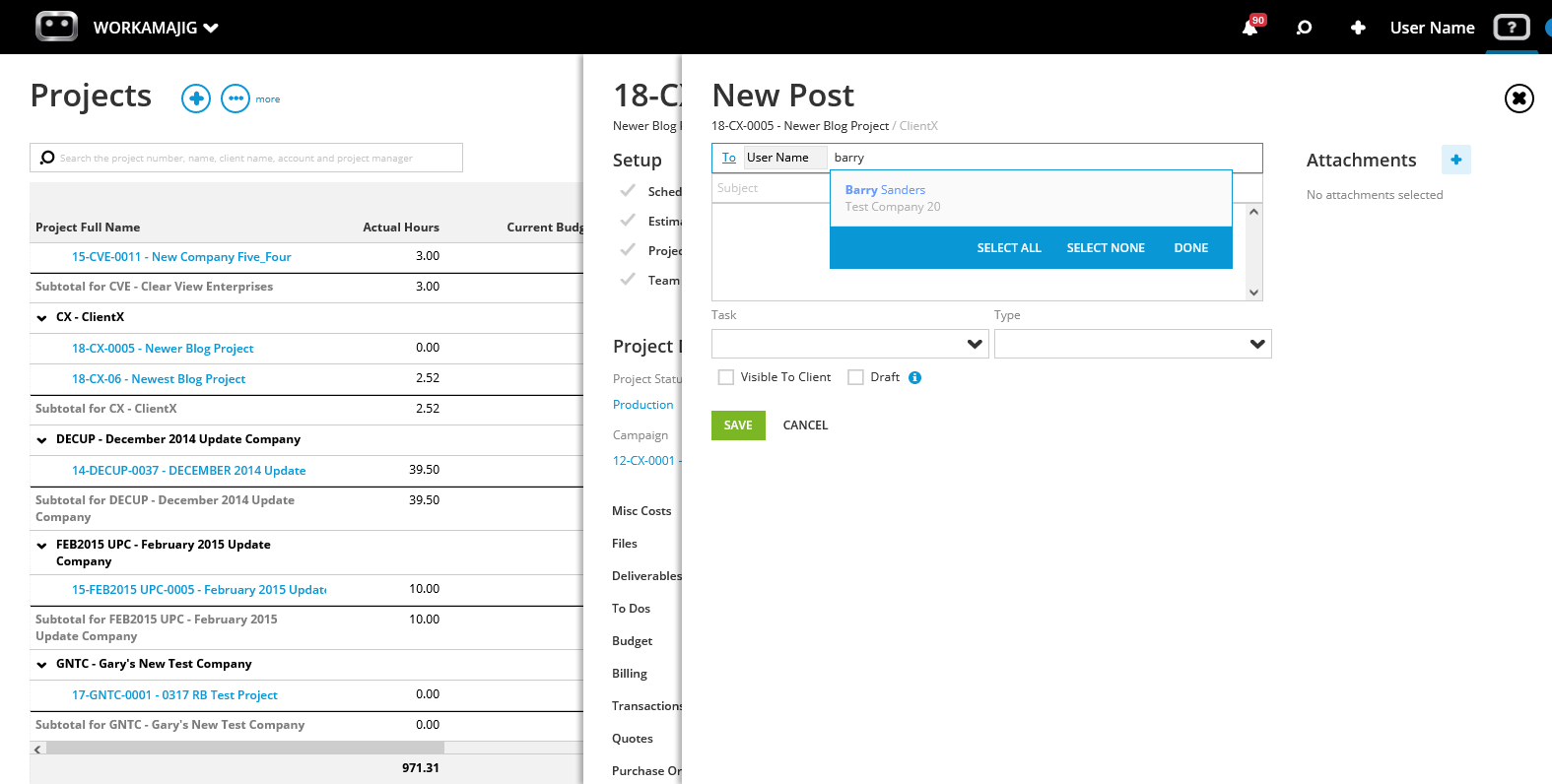Collapse the FEB2015 UPC group

click(41, 546)
